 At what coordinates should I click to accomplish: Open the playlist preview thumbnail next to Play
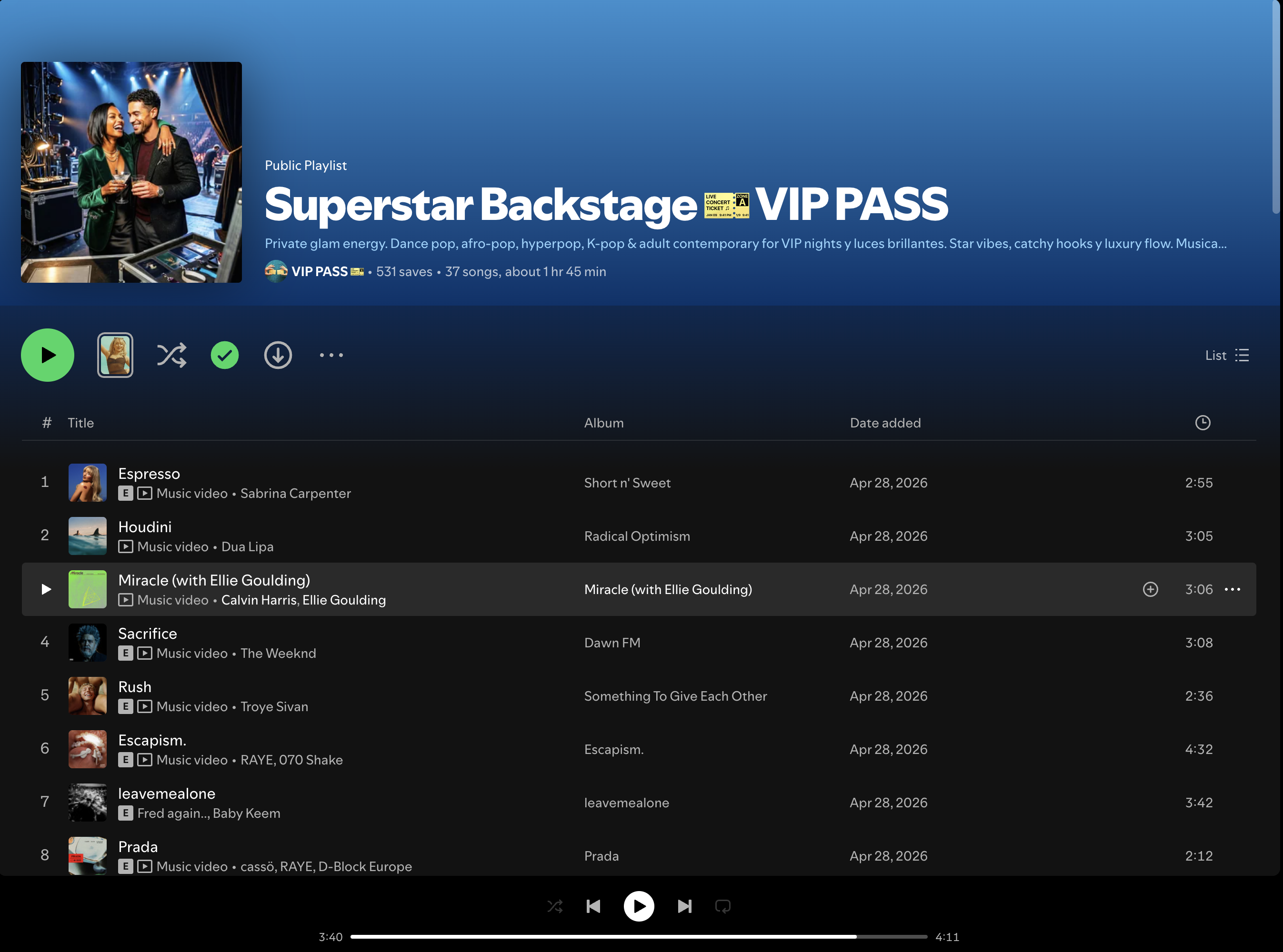(x=115, y=355)
